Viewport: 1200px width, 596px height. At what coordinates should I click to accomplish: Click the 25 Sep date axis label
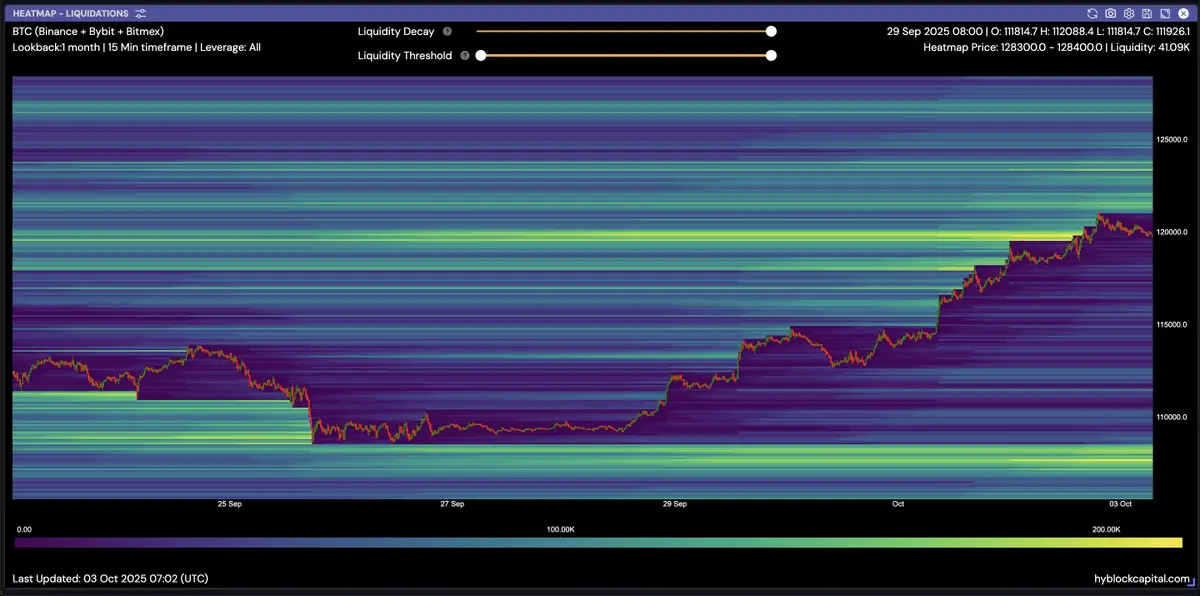[229, 504]
